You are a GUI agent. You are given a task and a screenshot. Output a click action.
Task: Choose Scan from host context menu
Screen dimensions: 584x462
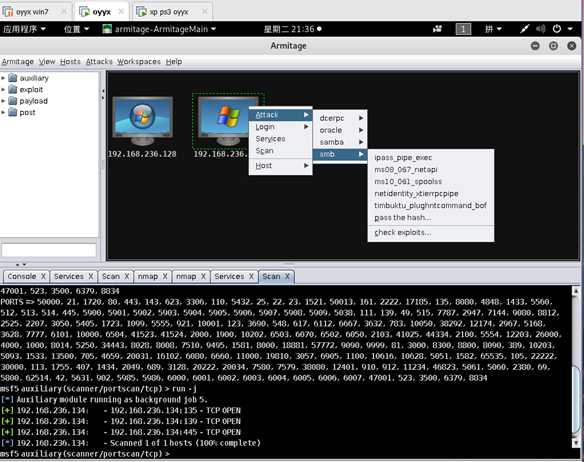280,151
